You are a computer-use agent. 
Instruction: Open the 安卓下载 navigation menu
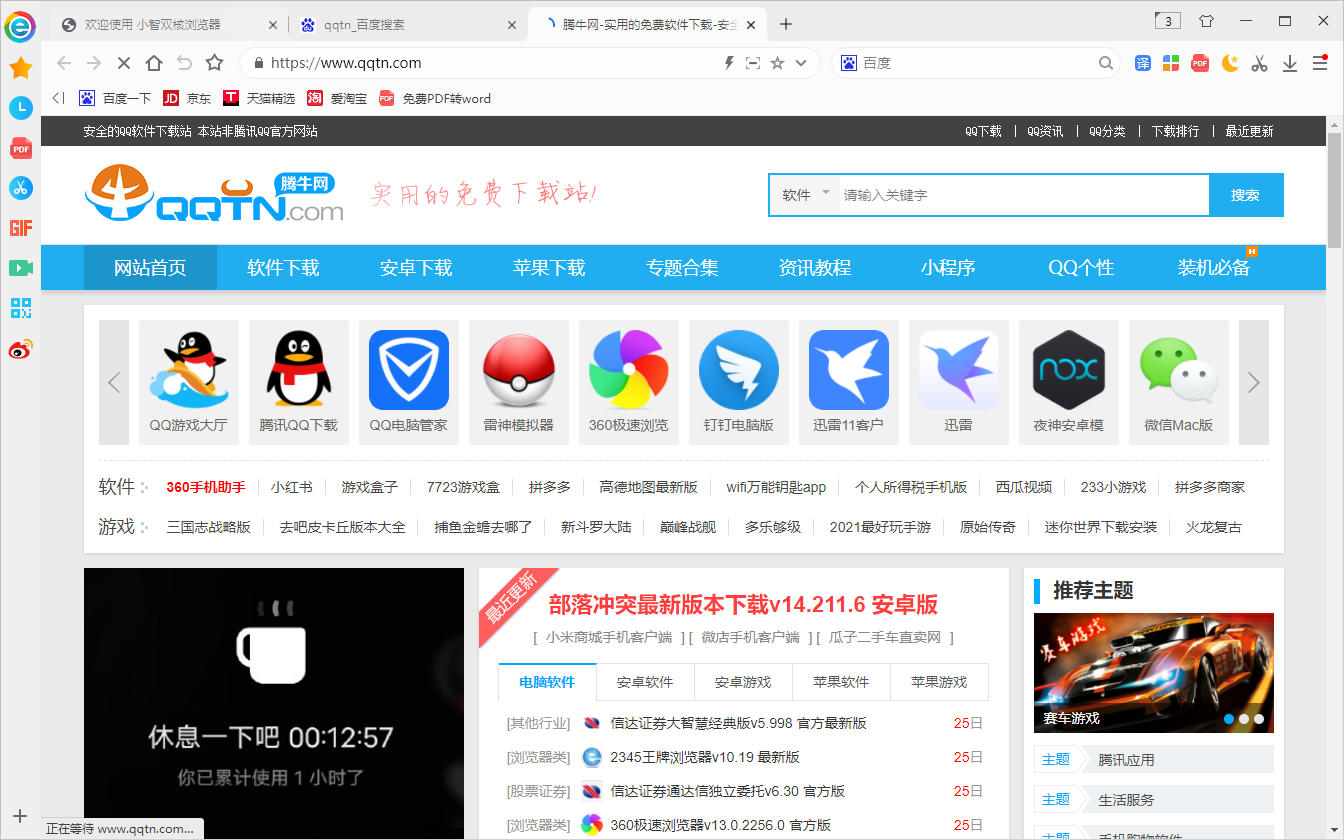pos(416,268)
